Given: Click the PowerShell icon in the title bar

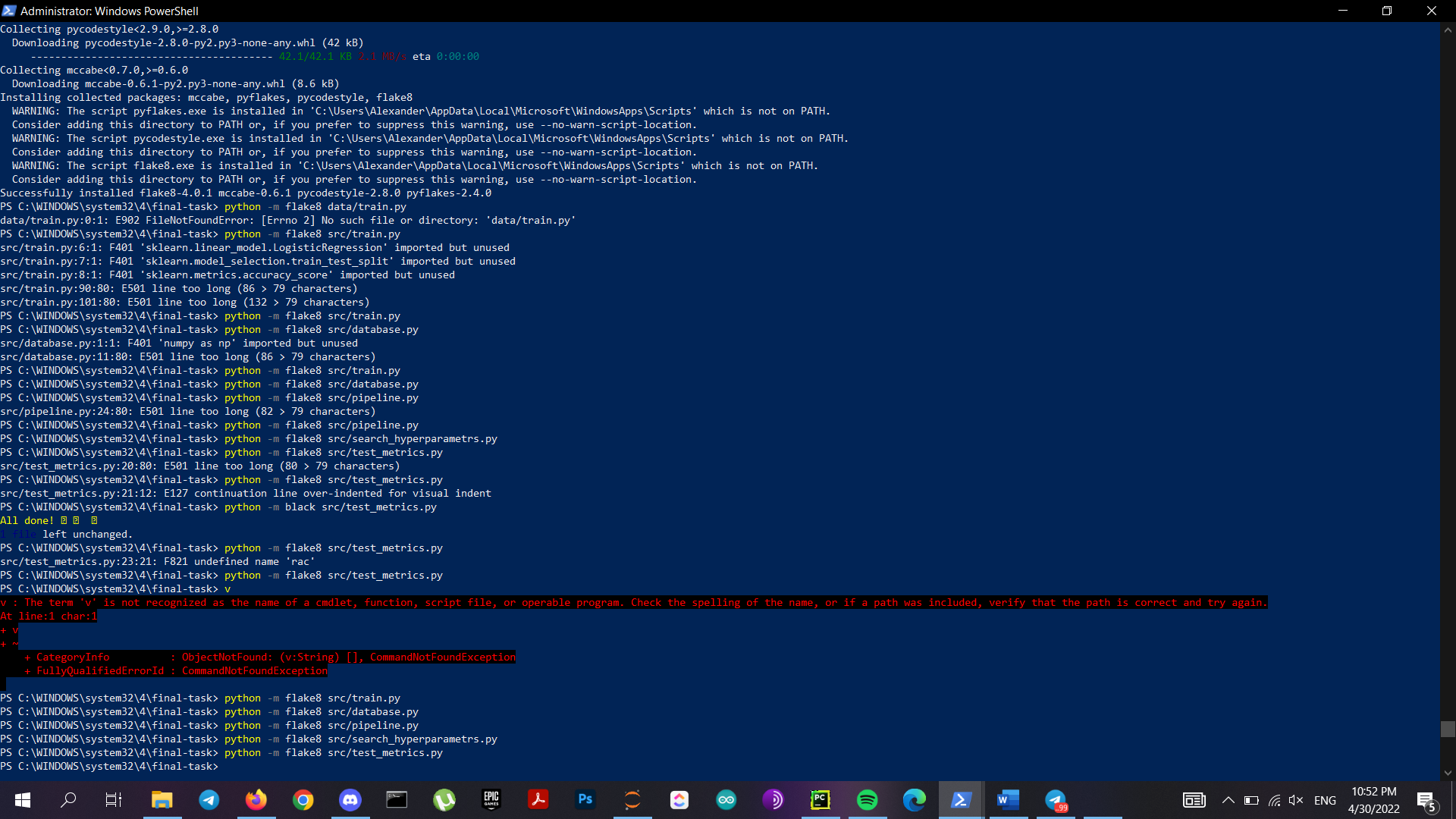Looking at the screenshot, I should (x=9, y=11).
